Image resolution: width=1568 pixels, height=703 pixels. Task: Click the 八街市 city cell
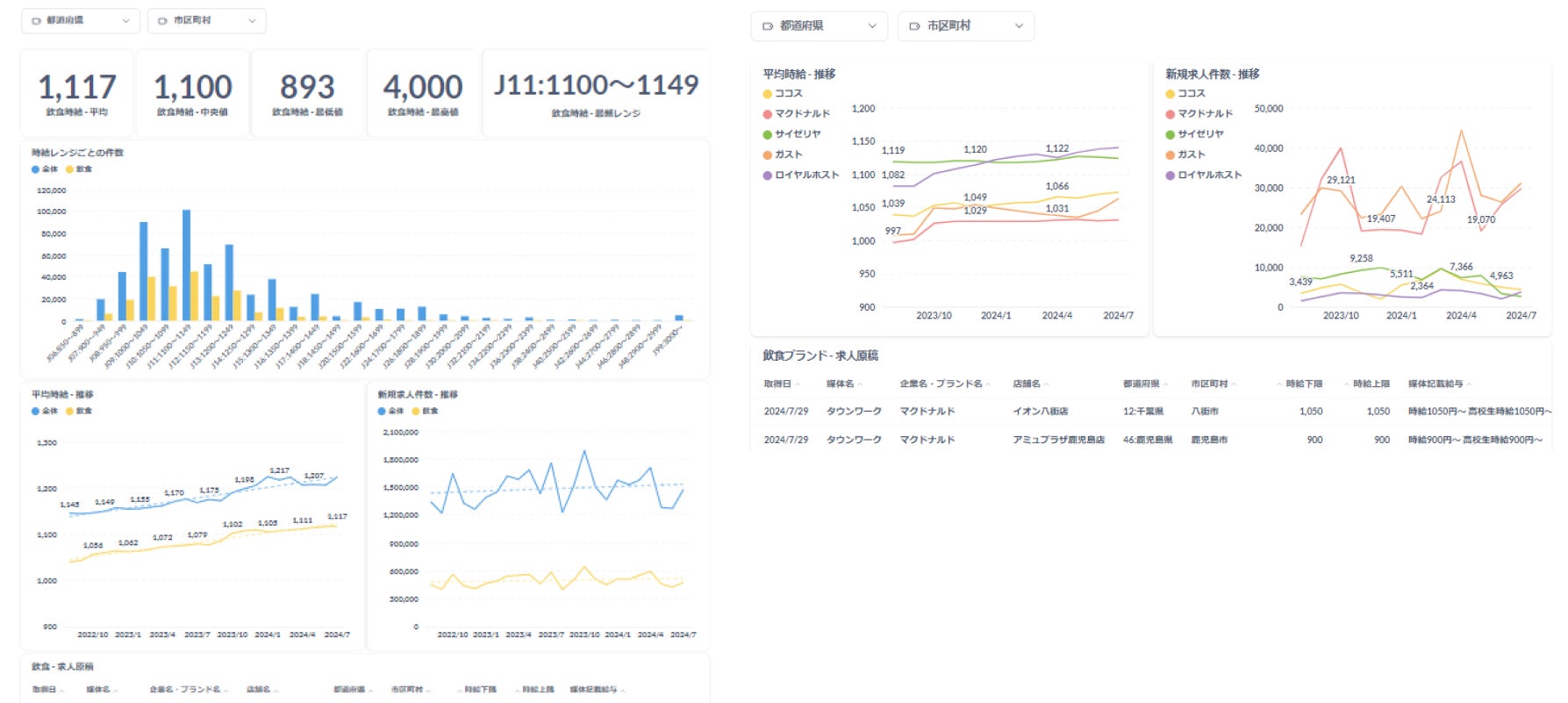[x=1205, y=412]
